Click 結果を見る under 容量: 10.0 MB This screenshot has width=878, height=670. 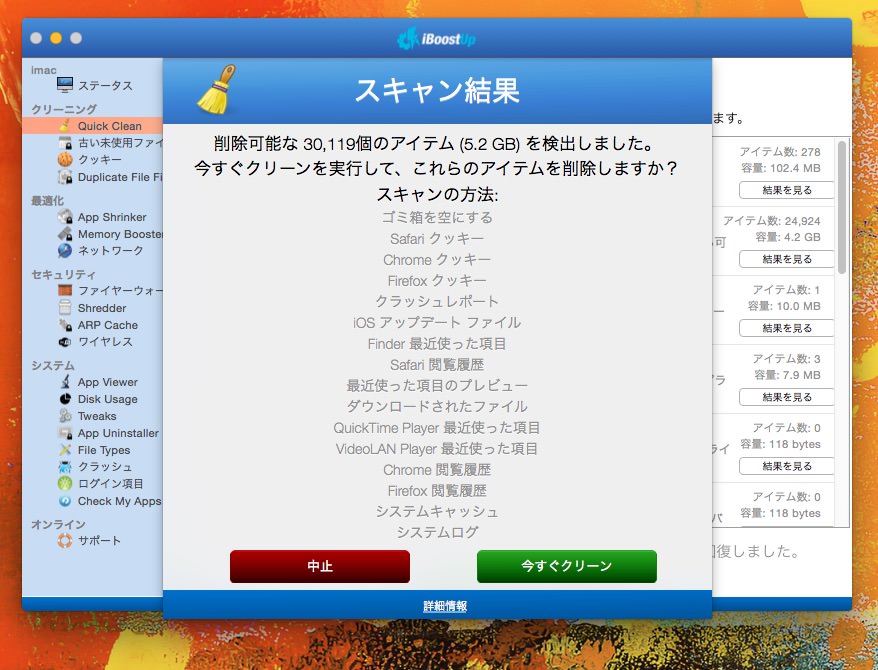click(787, 328)
